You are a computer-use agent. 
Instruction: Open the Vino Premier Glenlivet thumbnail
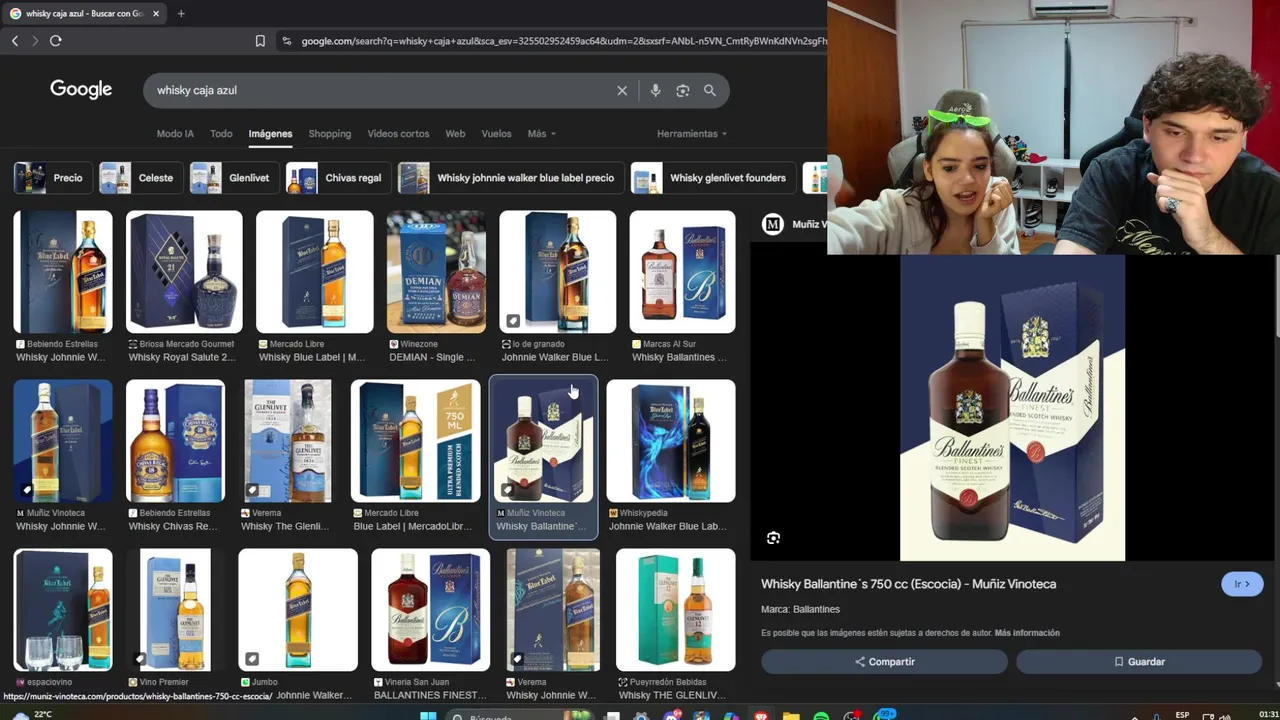point(175,610)
